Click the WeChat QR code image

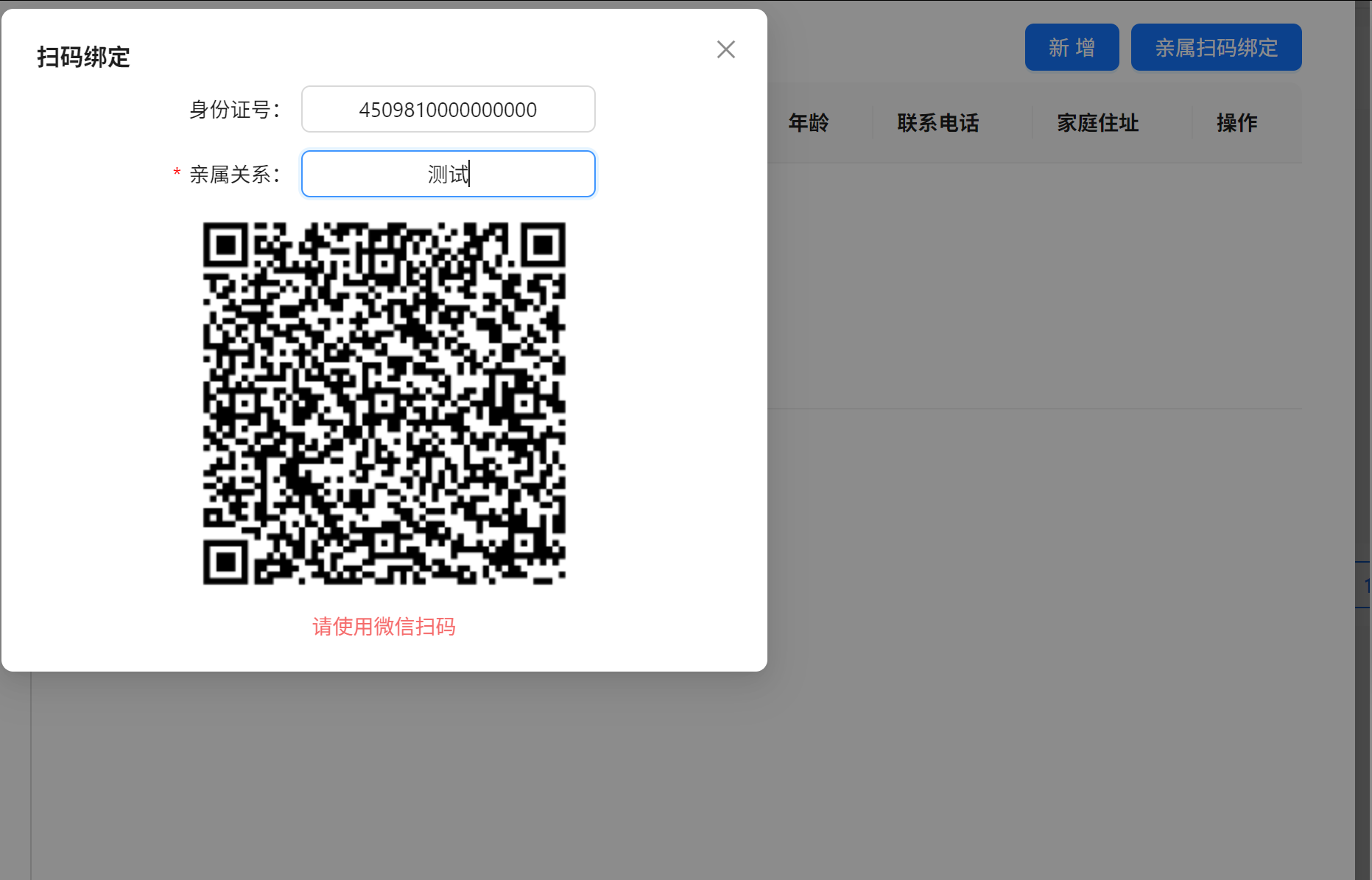(384, 404)
